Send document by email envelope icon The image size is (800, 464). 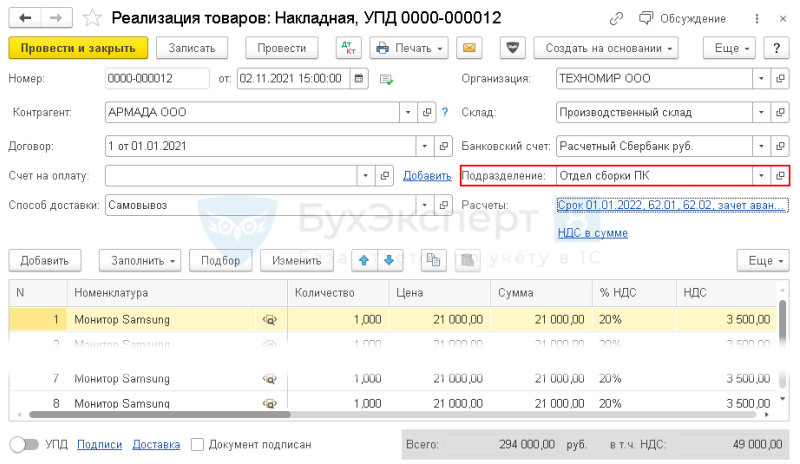coord(469,48)
